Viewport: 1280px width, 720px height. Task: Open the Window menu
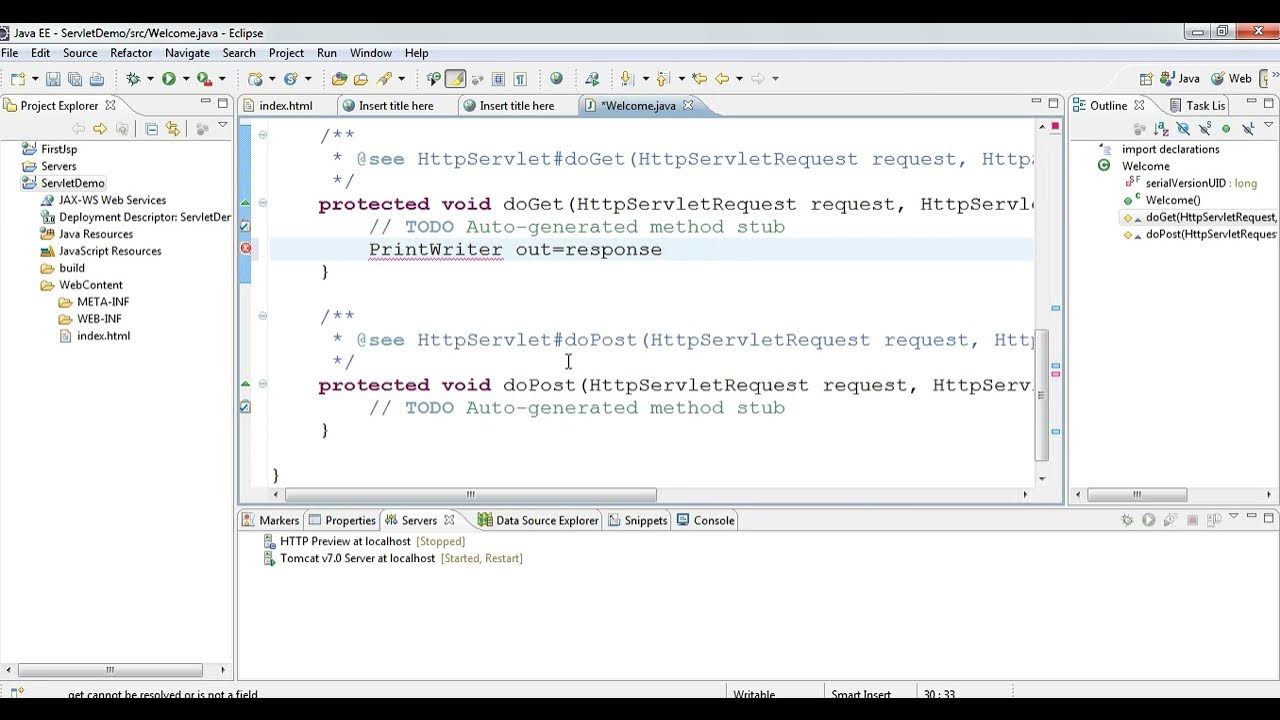tap(371, 53)
